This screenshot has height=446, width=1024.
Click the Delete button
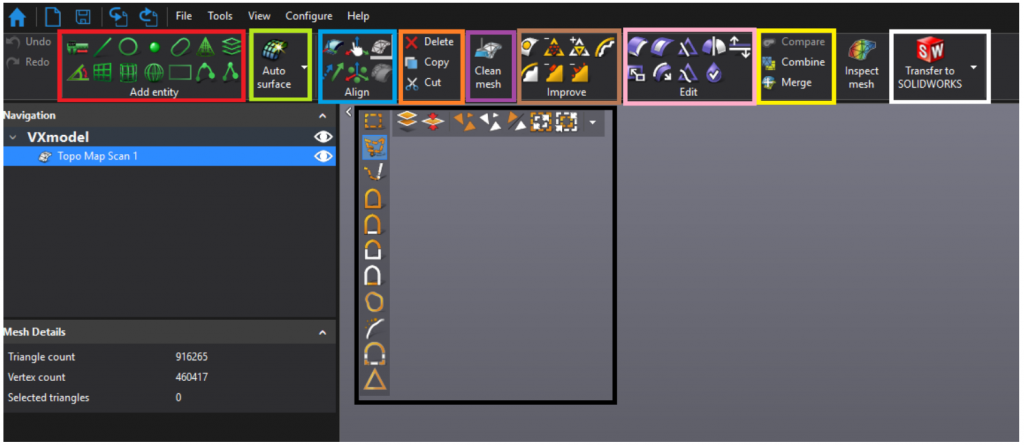[428, 42]
